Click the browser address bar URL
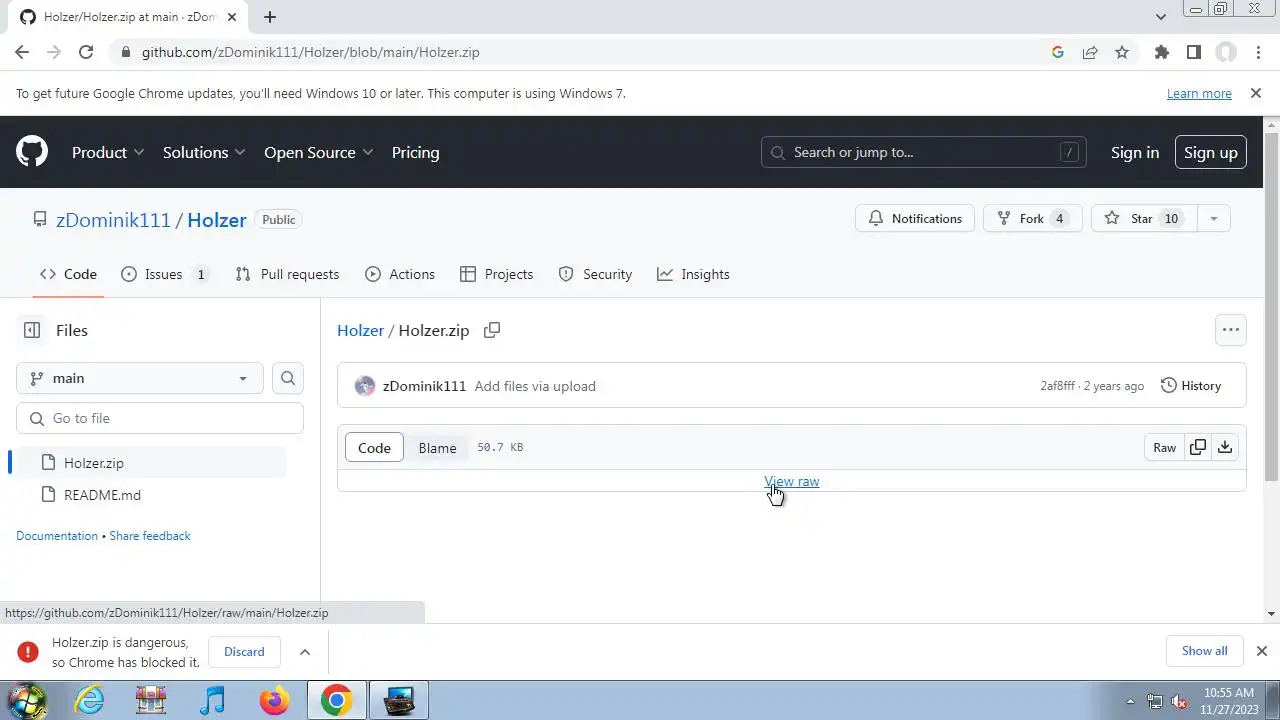1280x720 pixels. [x=310, y=52]
